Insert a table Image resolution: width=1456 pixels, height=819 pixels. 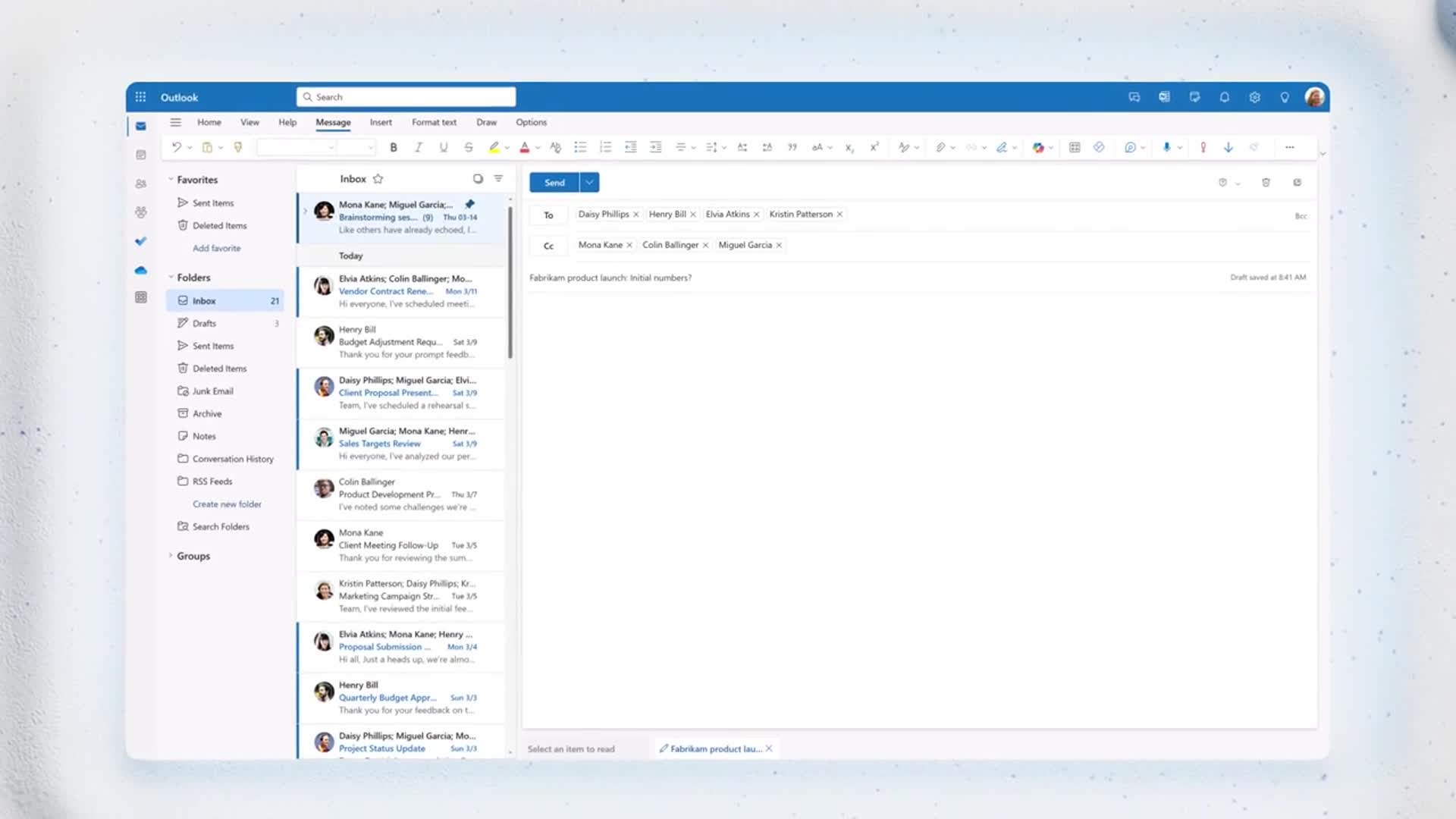pyautogui.click(x=1075, y=148)
